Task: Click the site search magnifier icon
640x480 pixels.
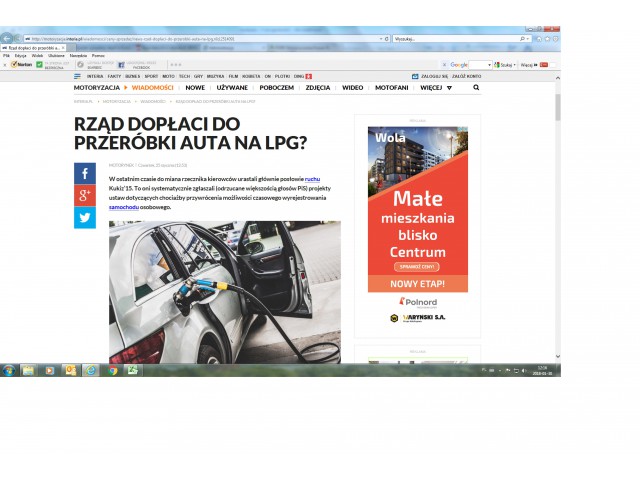Action: pyautogui.click(x=476, y=87)
